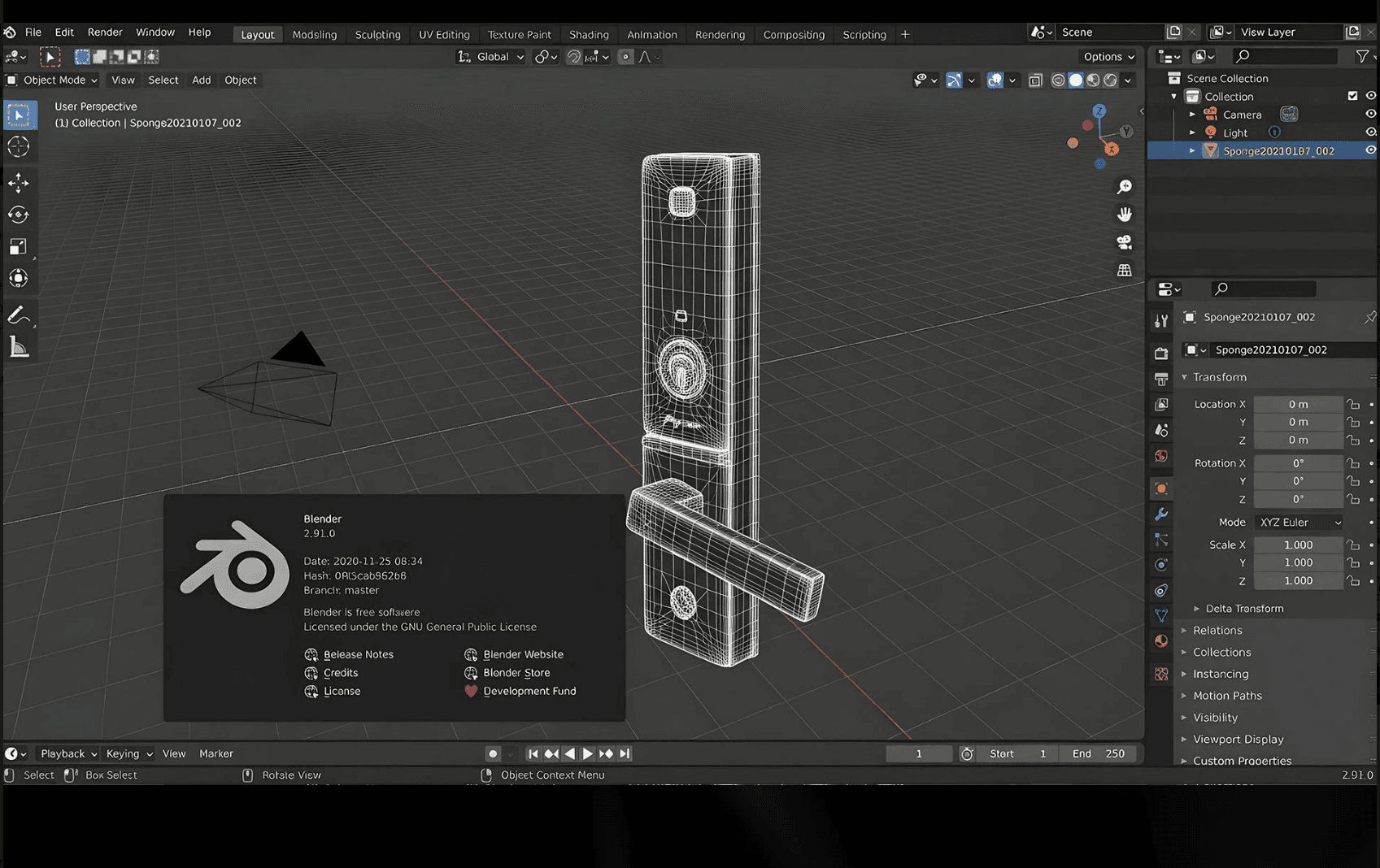Open the Object Mode dropdown
The height and width of the screenshot is (868, 1380).
[52, 80]
